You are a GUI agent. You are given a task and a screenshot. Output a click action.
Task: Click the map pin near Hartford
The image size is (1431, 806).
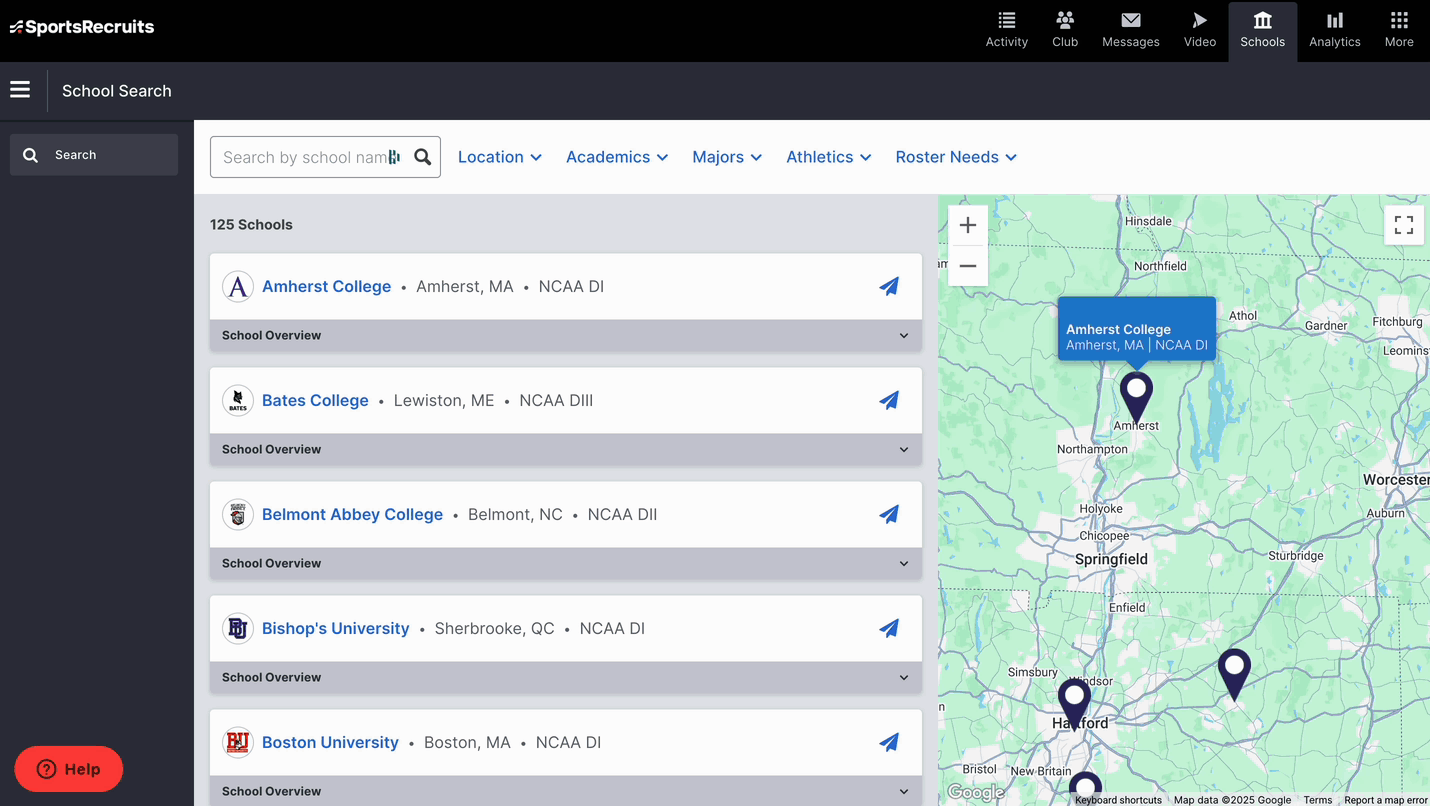pyautogui.click(x=1074, y=704)
